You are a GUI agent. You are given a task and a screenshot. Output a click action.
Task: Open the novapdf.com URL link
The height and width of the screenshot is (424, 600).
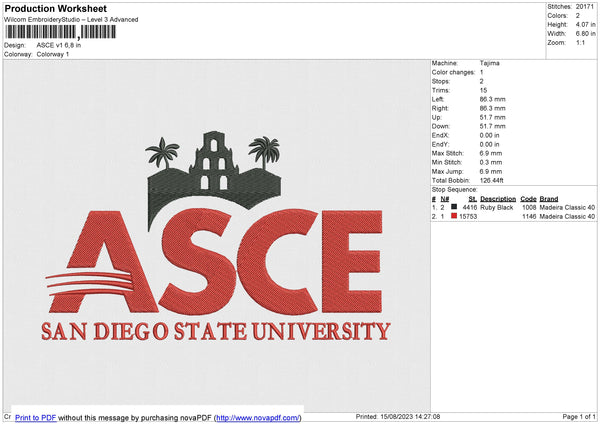pyautogui.click(x=258, y=417)
